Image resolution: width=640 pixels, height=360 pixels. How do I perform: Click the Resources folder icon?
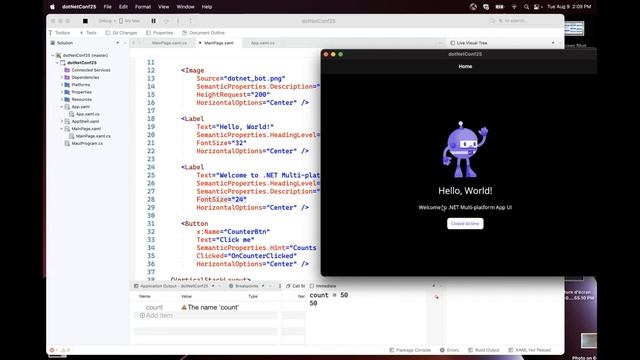[67, 100]
